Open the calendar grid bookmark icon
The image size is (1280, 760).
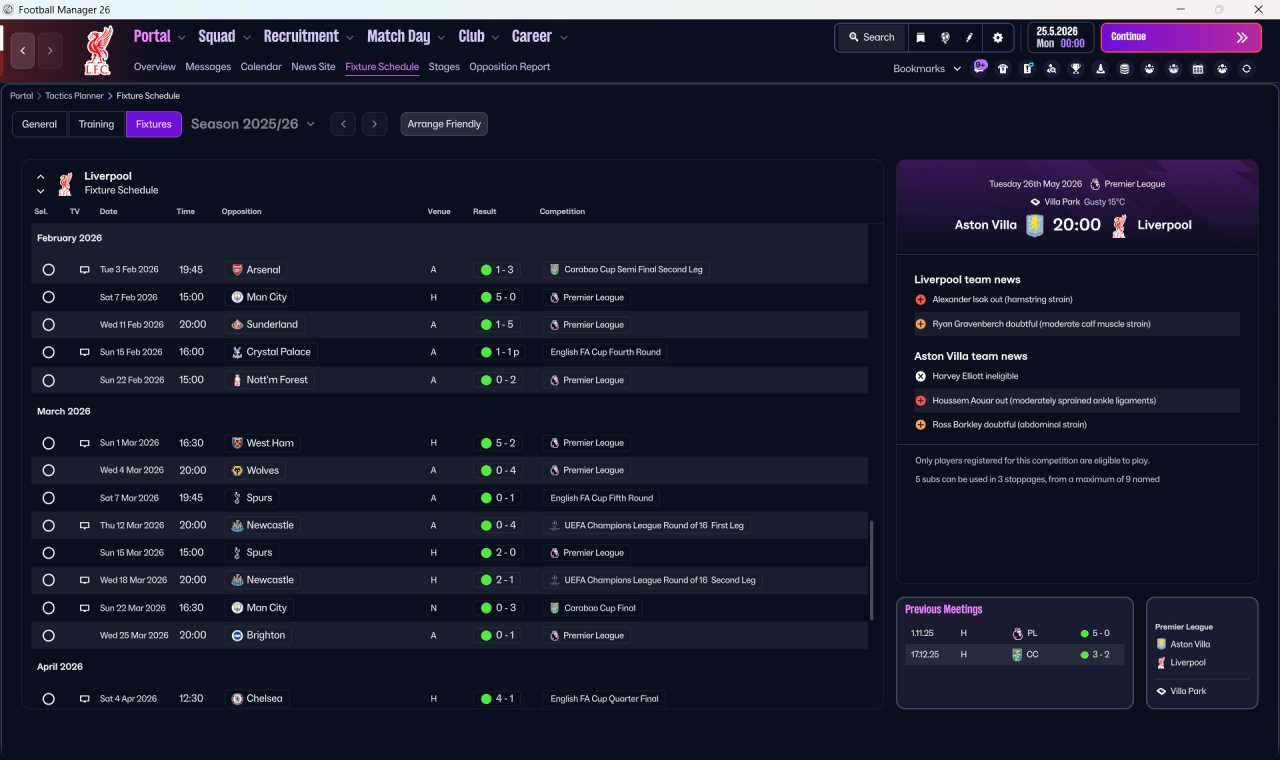pyautogui.click(x=1198, y=69)
